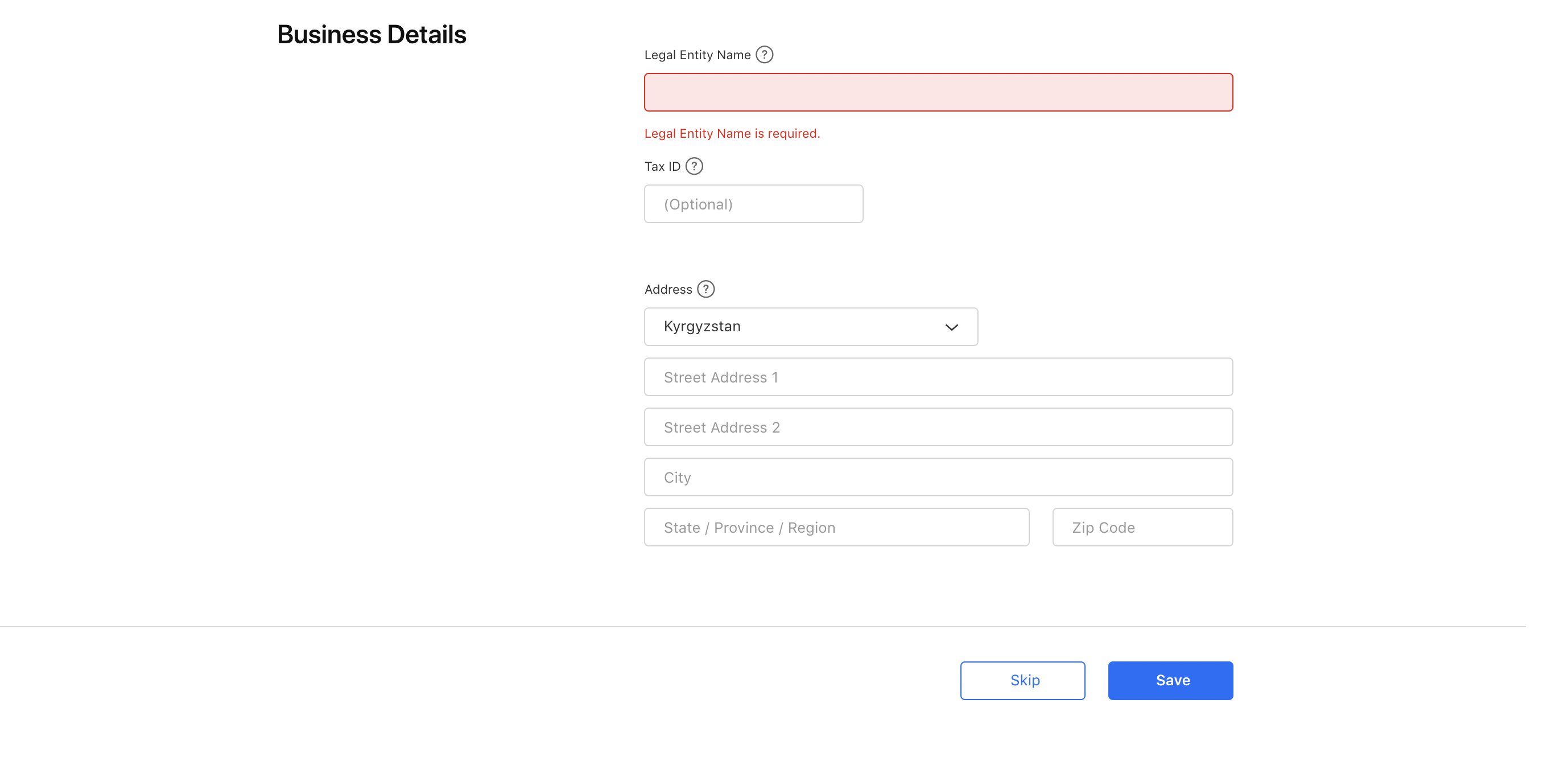Open help icon next to Legal Entity Name

(764, 55)
